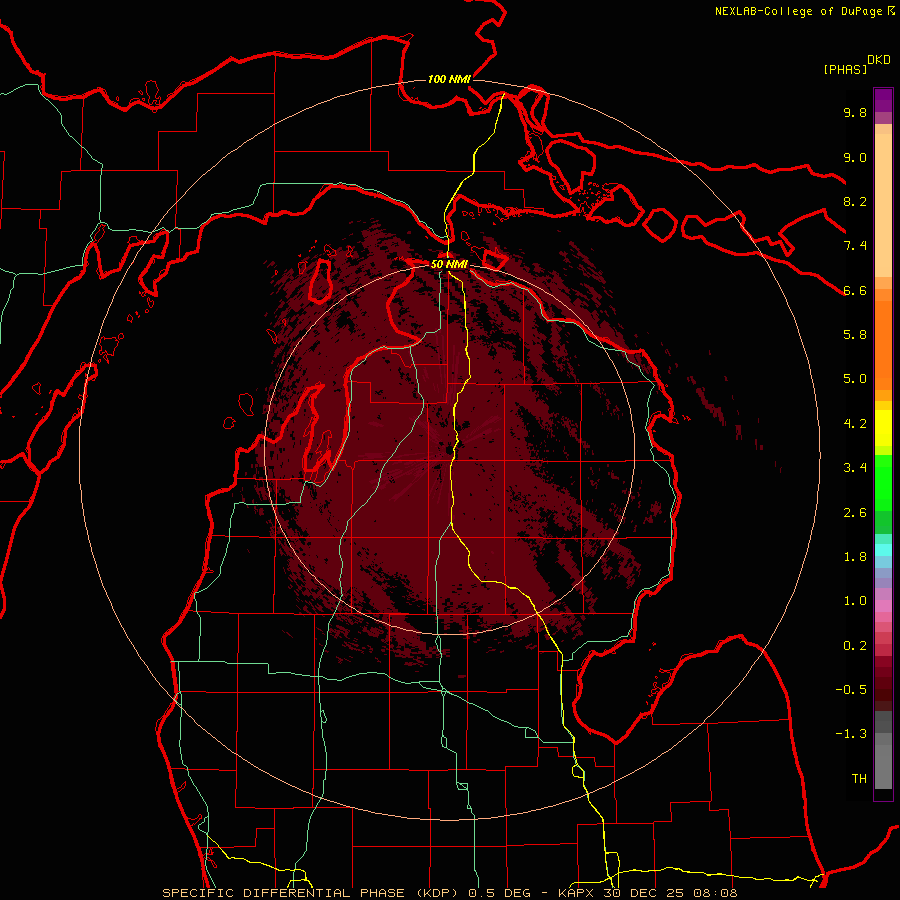Click the 3.4 color scale label
Viewport: 900px width, 900px height.
click(x=855, y=468)
